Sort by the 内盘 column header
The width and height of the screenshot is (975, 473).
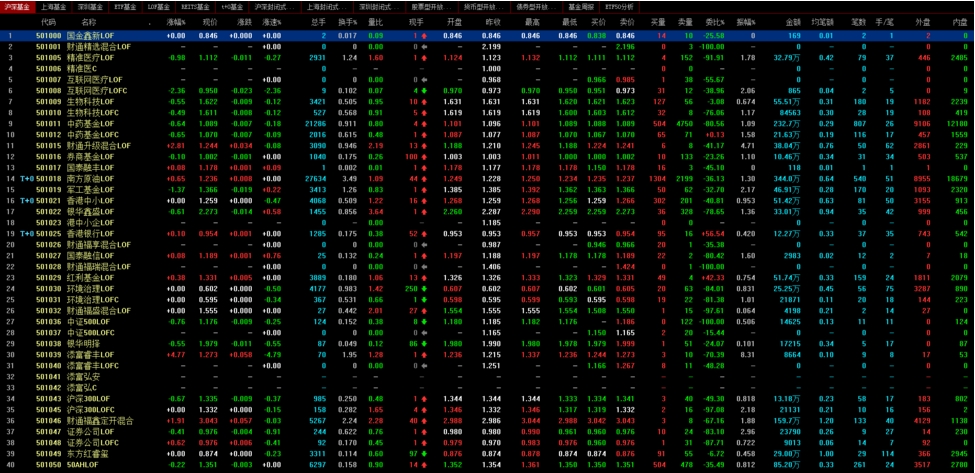point(959,23)
